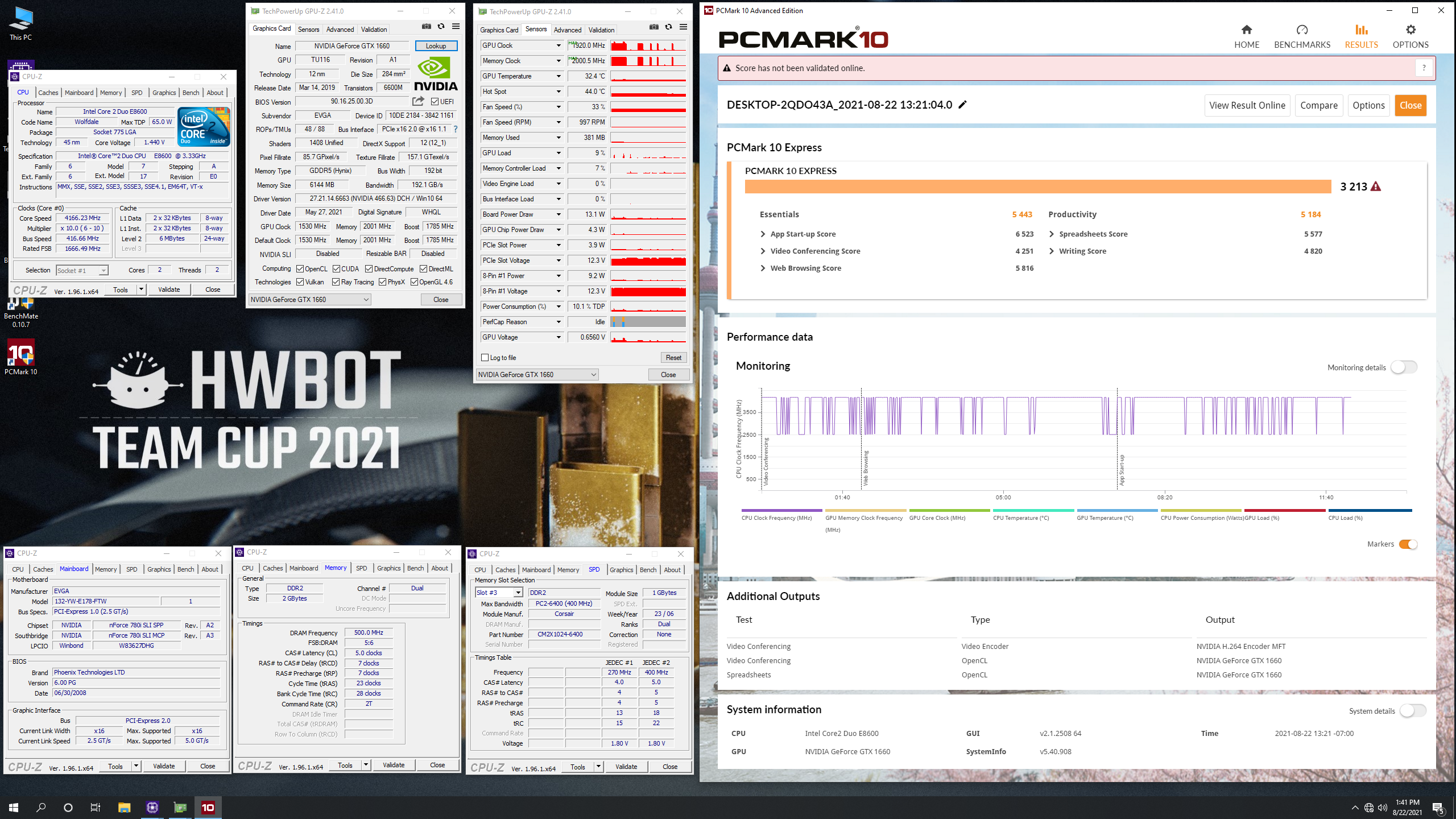Open Windows Start menu

(14, 807)
